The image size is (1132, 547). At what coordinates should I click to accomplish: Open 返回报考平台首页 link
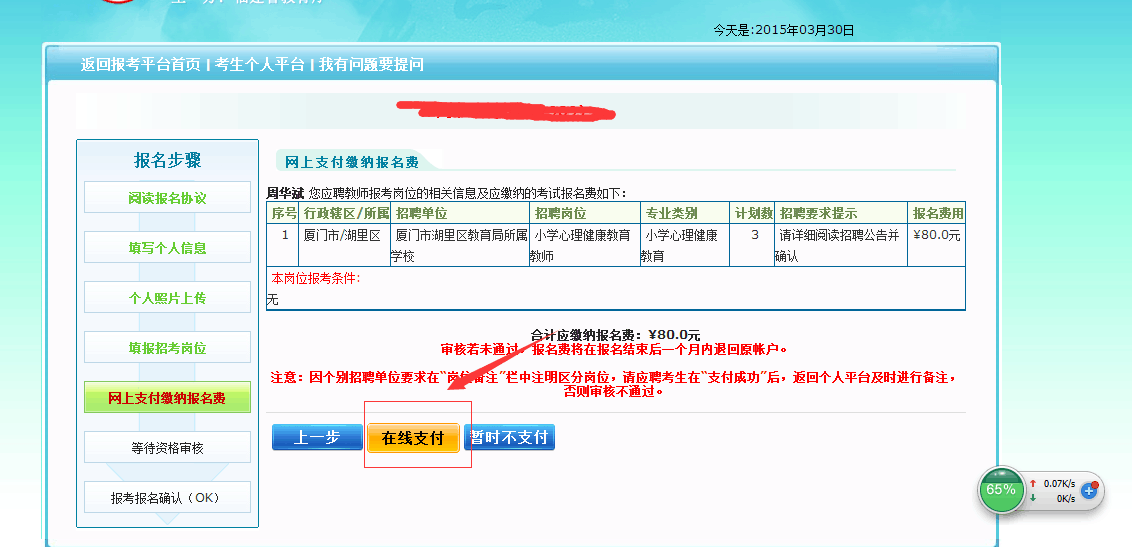click(x=140, y=65)
